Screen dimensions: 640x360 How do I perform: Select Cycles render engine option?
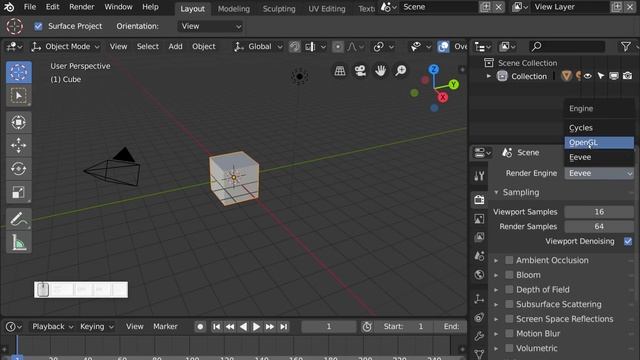[x=599, y=128]
